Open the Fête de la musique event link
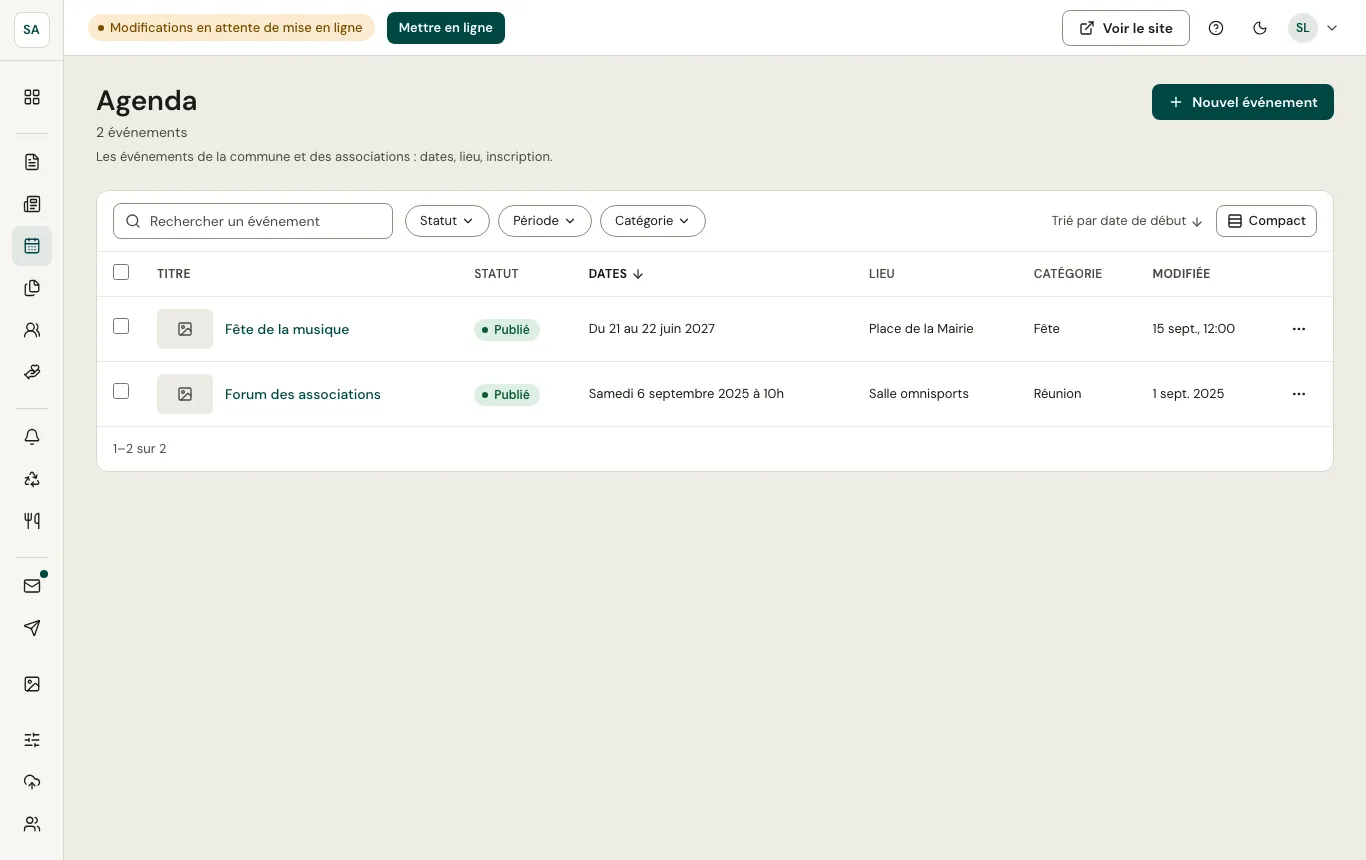The image size is (1366, 860). [287, 329]
